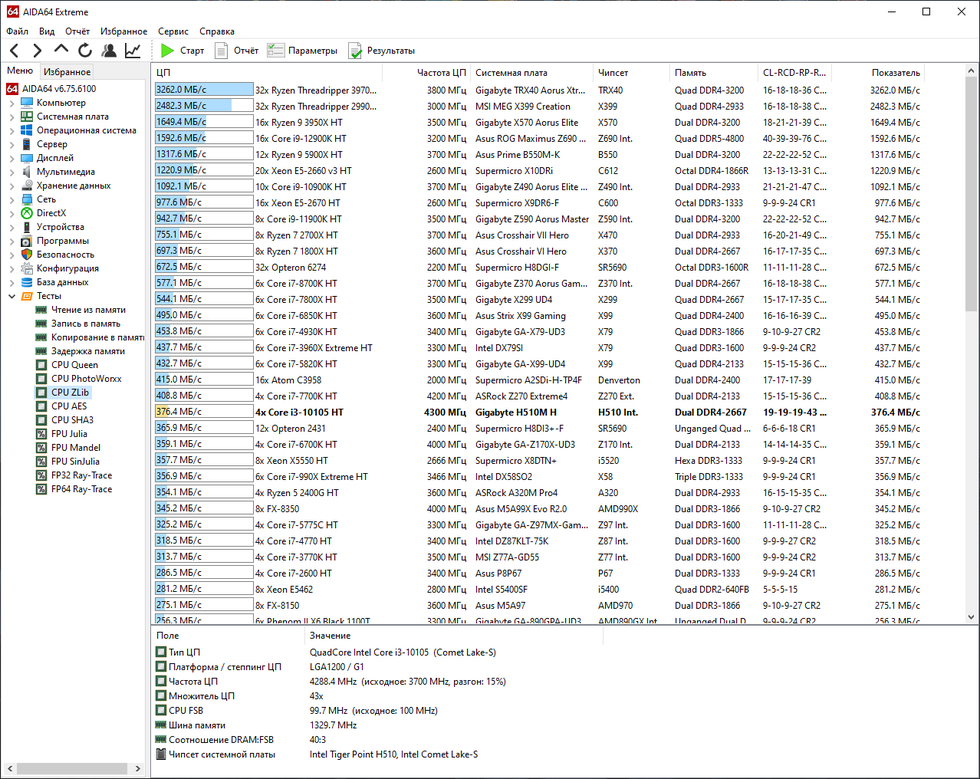
Task: Click the Forward navigation arrow
Action: click(x=37, y=50)
